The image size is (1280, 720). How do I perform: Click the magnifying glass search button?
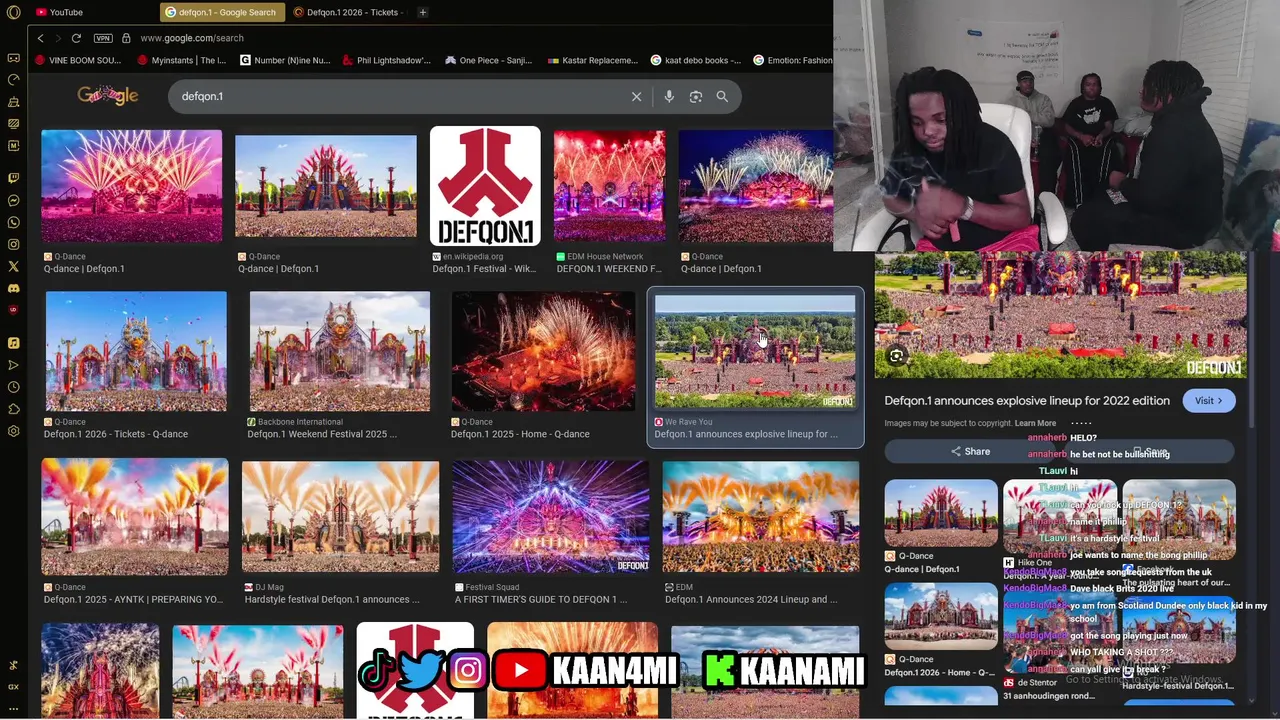click(x=722, y=96)
